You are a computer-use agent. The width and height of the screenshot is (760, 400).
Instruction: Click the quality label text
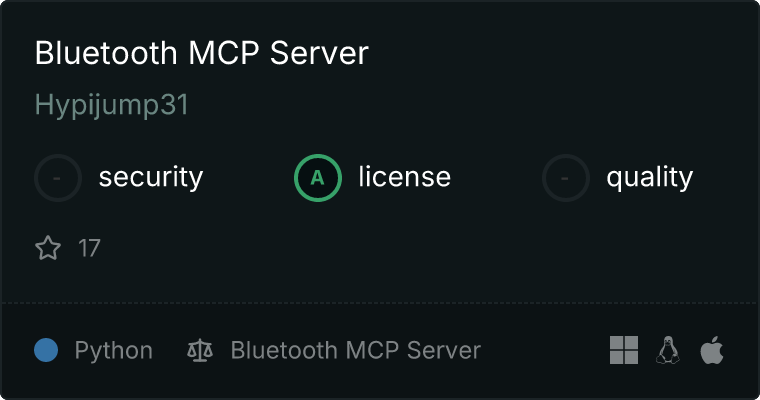tap(649, 177)
